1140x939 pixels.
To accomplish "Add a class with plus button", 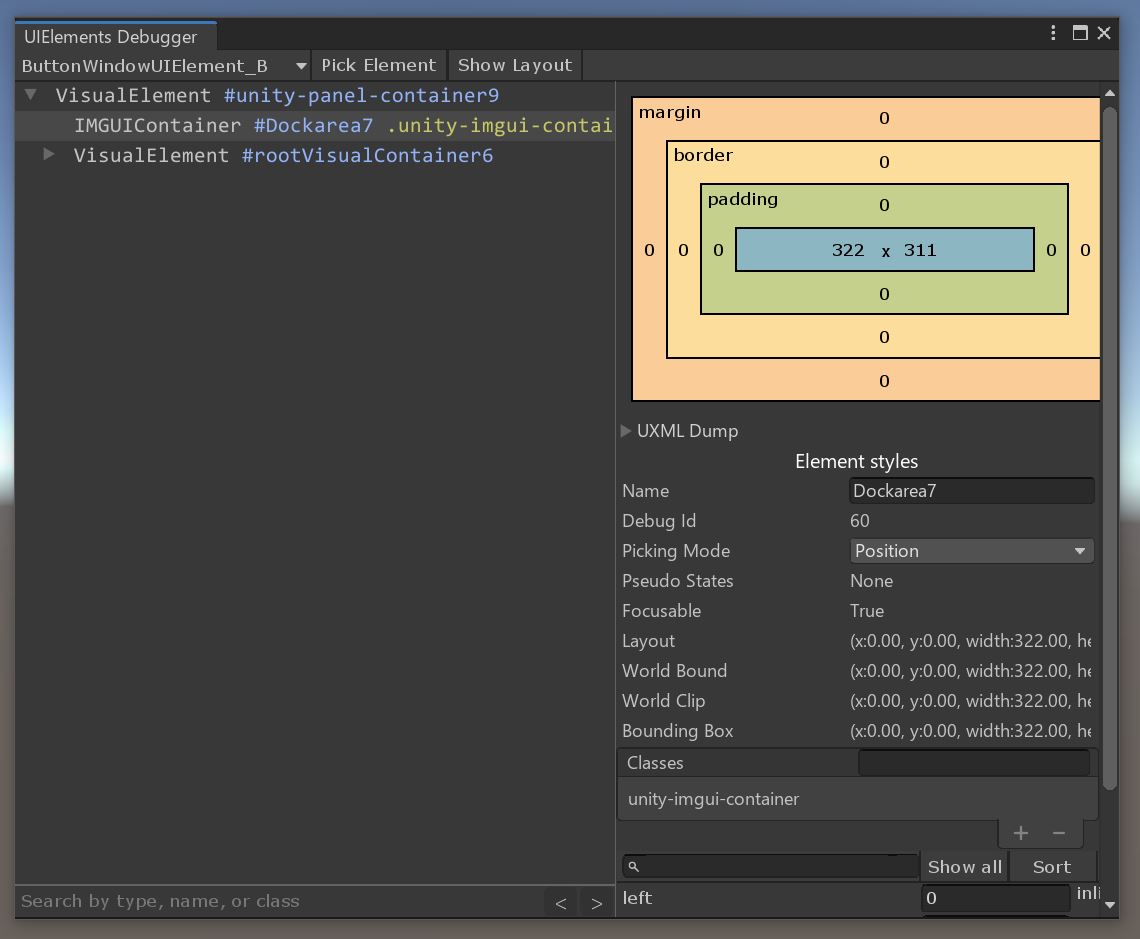I will [1021, 833].
